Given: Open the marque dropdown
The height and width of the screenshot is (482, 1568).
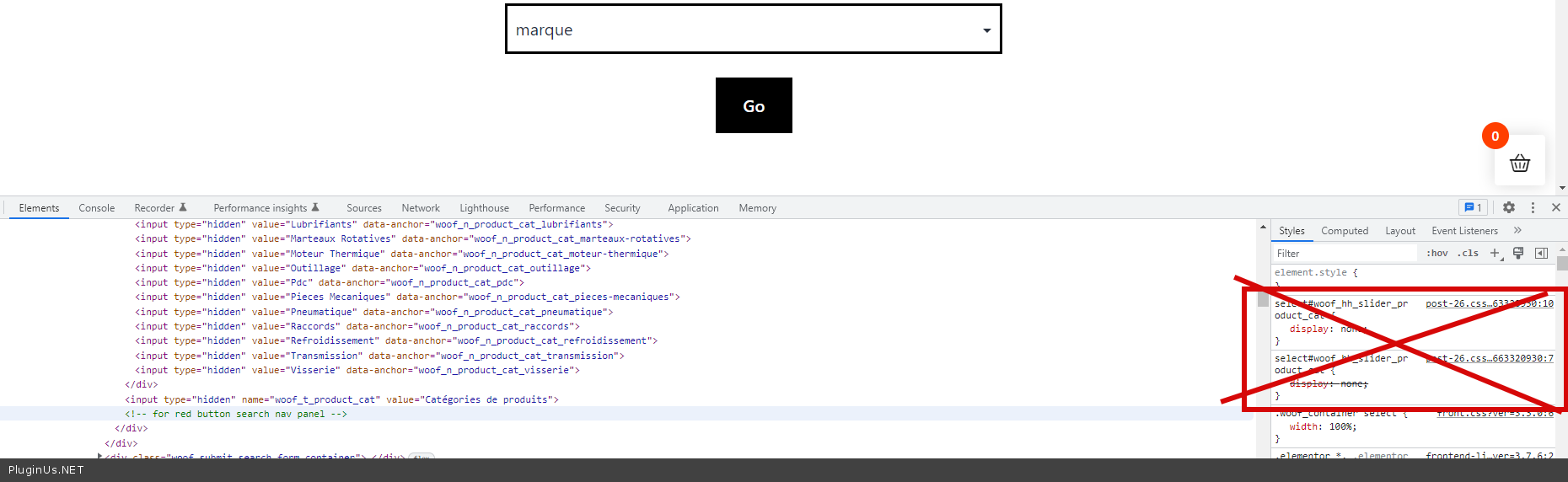Looking at the screenshot, I should point(753,29).
